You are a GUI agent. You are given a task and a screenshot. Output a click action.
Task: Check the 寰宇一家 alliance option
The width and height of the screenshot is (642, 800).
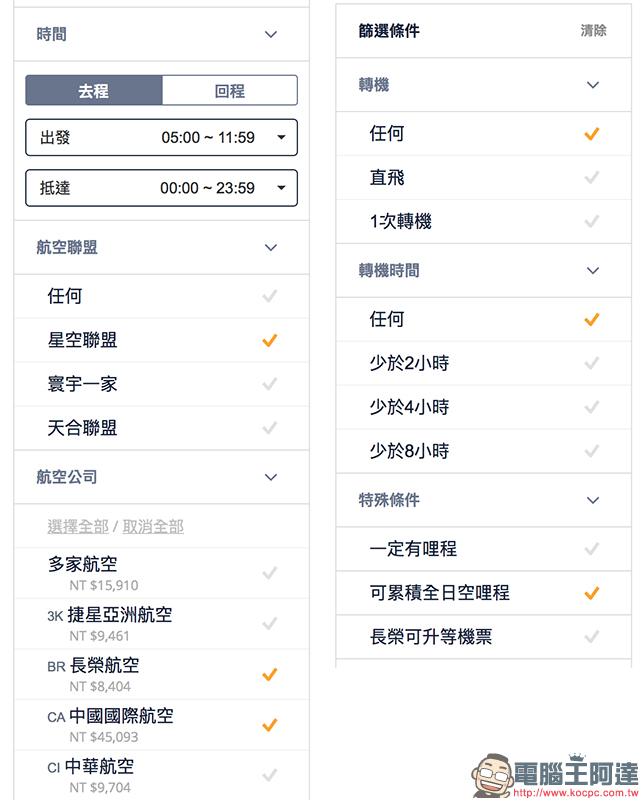[x=161, y=384]
